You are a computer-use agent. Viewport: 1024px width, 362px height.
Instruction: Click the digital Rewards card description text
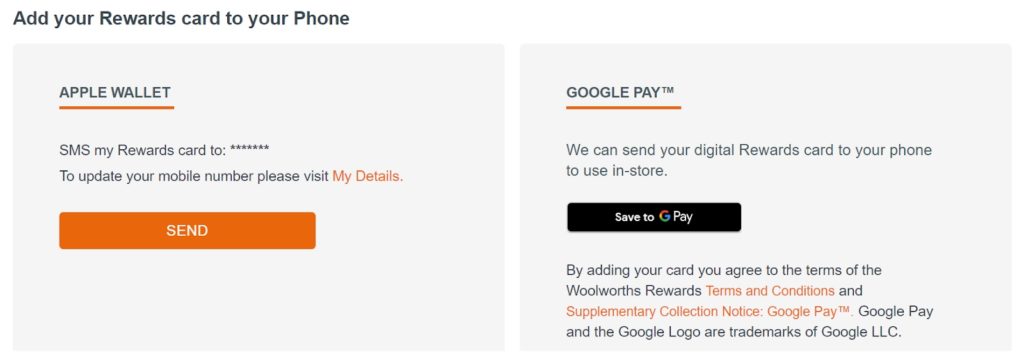[x=749, y=161]
